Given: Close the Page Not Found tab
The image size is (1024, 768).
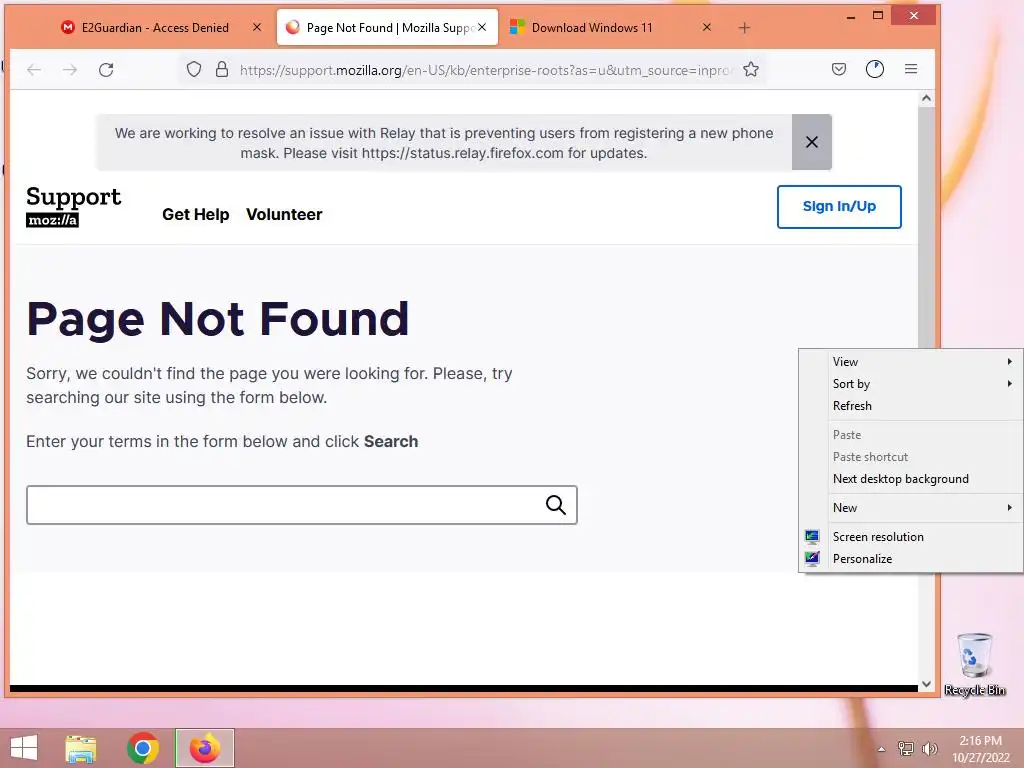Looking at the screenshot, I should pos(482,27).
